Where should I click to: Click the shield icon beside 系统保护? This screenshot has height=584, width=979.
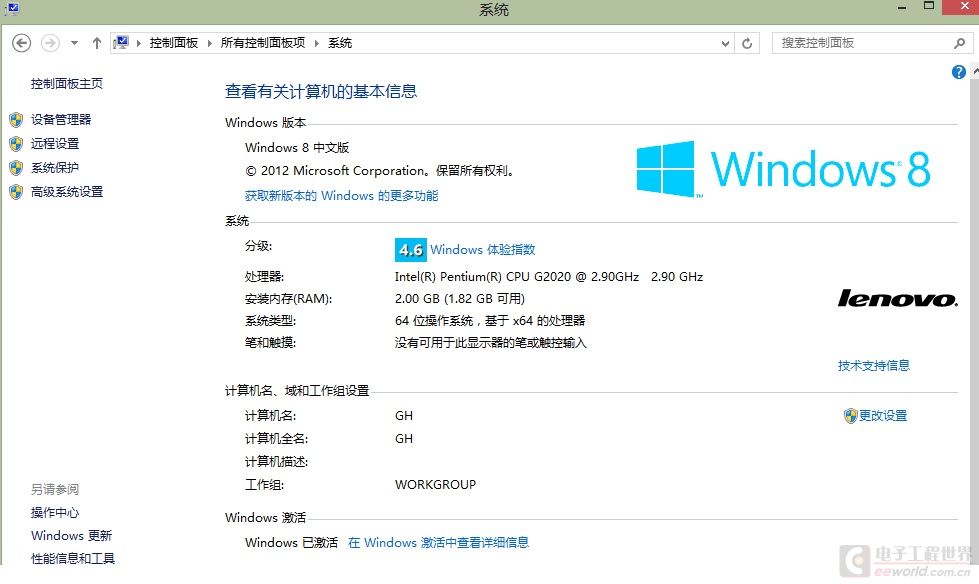tap(16, 168)
